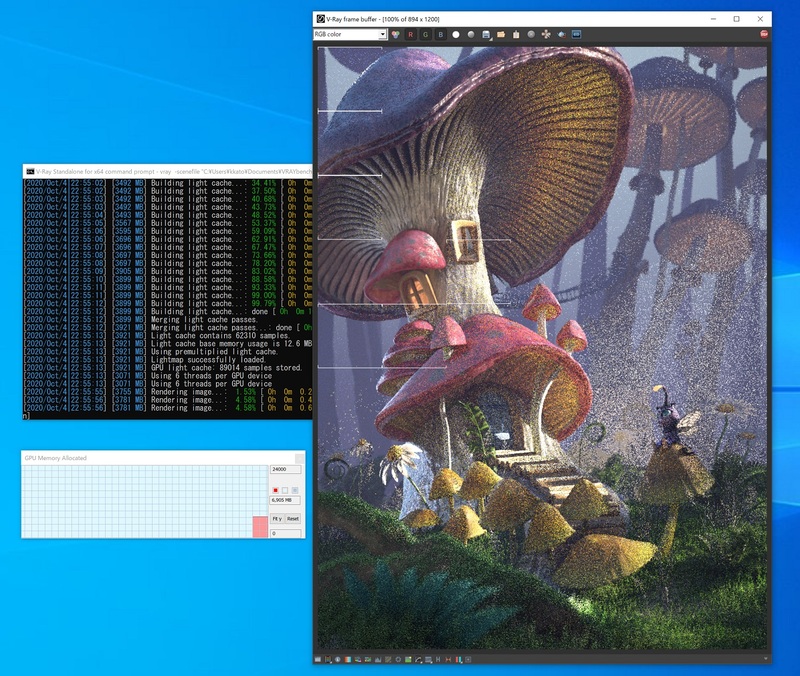Display colors in sRGB space icon
The height and width of the screenshot is (676, 800).
coord(418,659)
